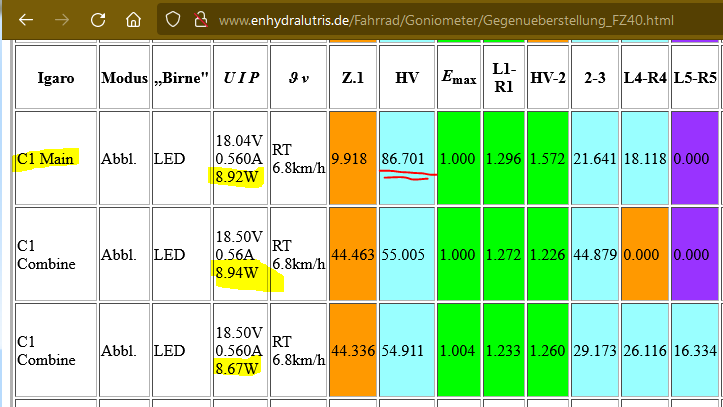723x407 pixels.
Task: Click the purple 0.000 L5-R5 cell in C1 Main row
Action: [695, 158]
